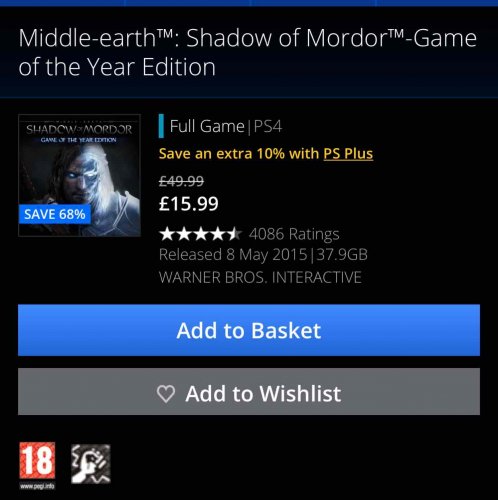
Task: Click the PEGI 18 age rating icon
Action: coord(37,460)
